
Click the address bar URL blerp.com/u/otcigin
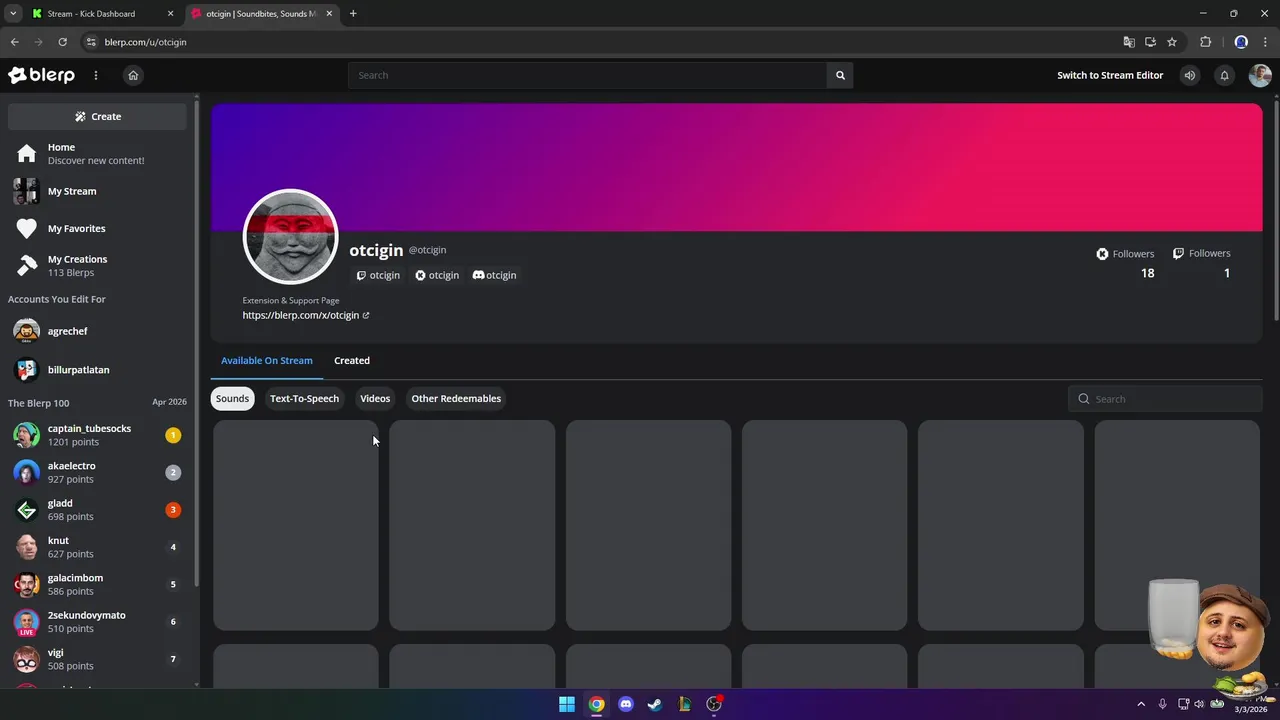pos(145,42)
